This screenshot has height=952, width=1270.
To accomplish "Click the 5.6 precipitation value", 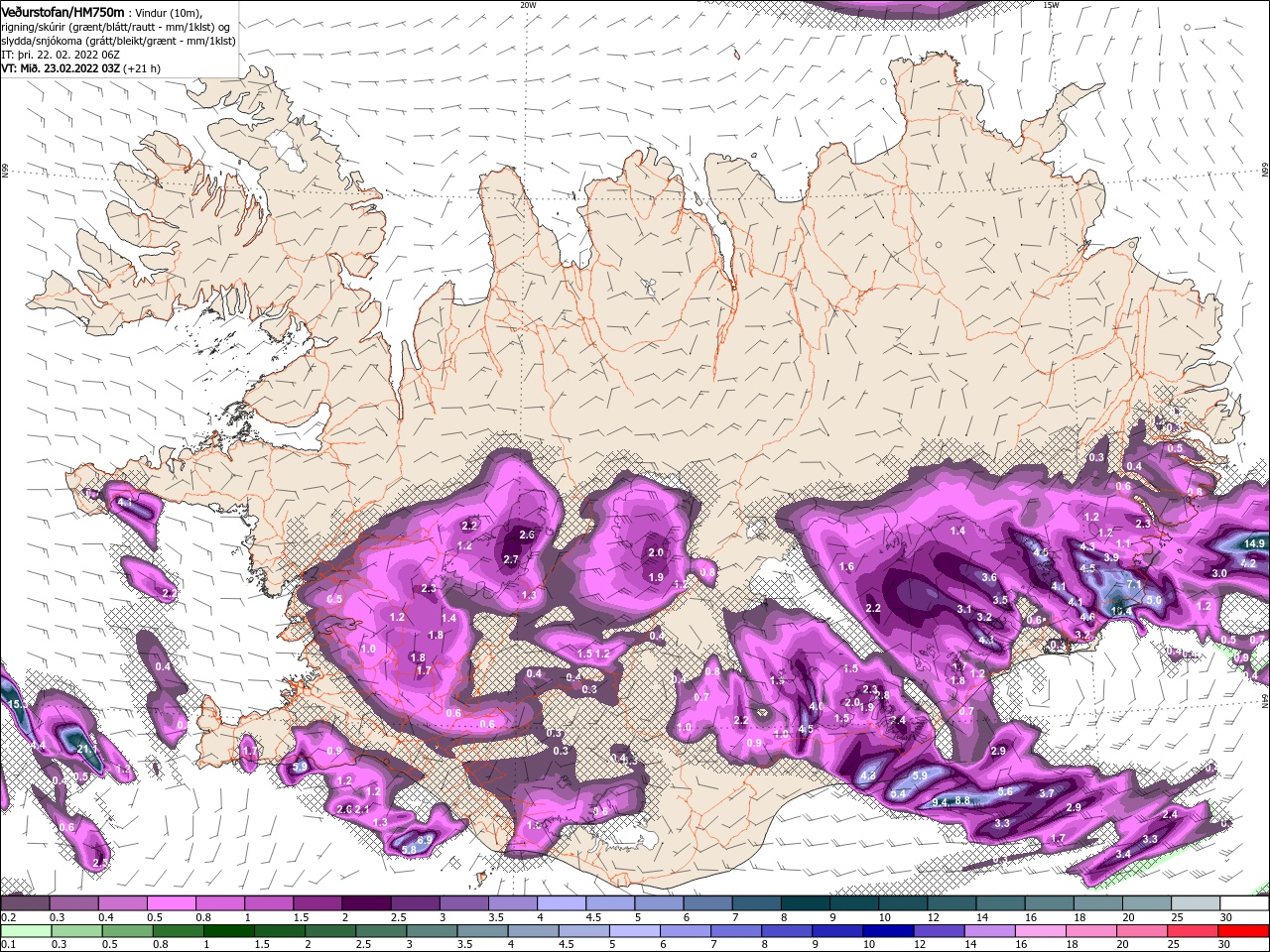I will pos(1005,791).
